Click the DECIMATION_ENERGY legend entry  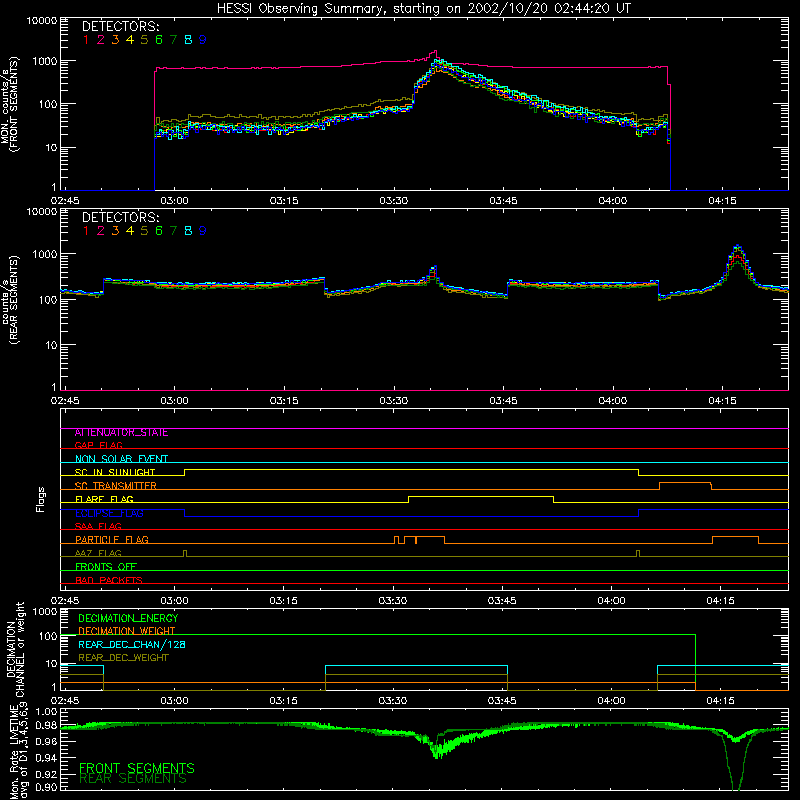pyautogui.click(x=128, y=618)
